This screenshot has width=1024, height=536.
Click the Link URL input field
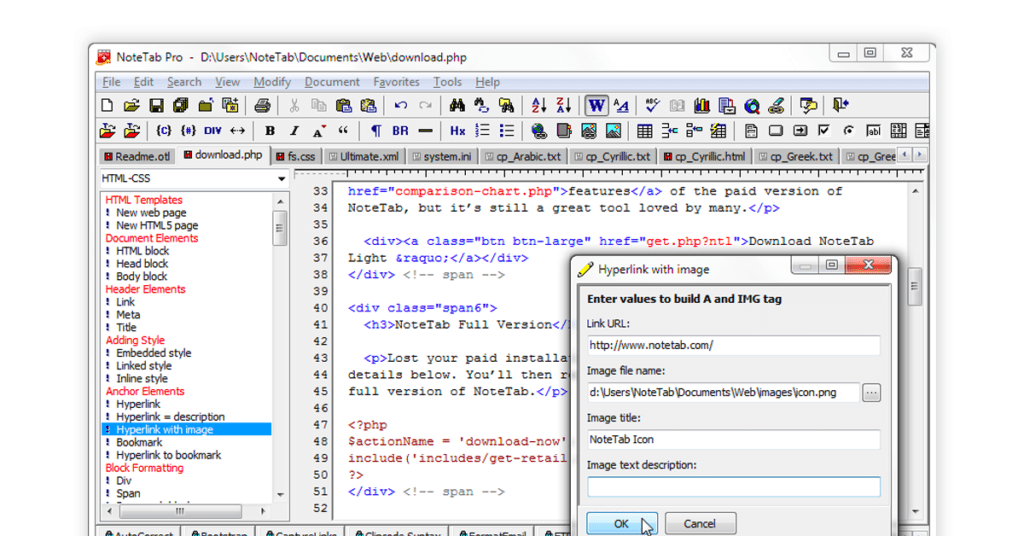(733, 345)
